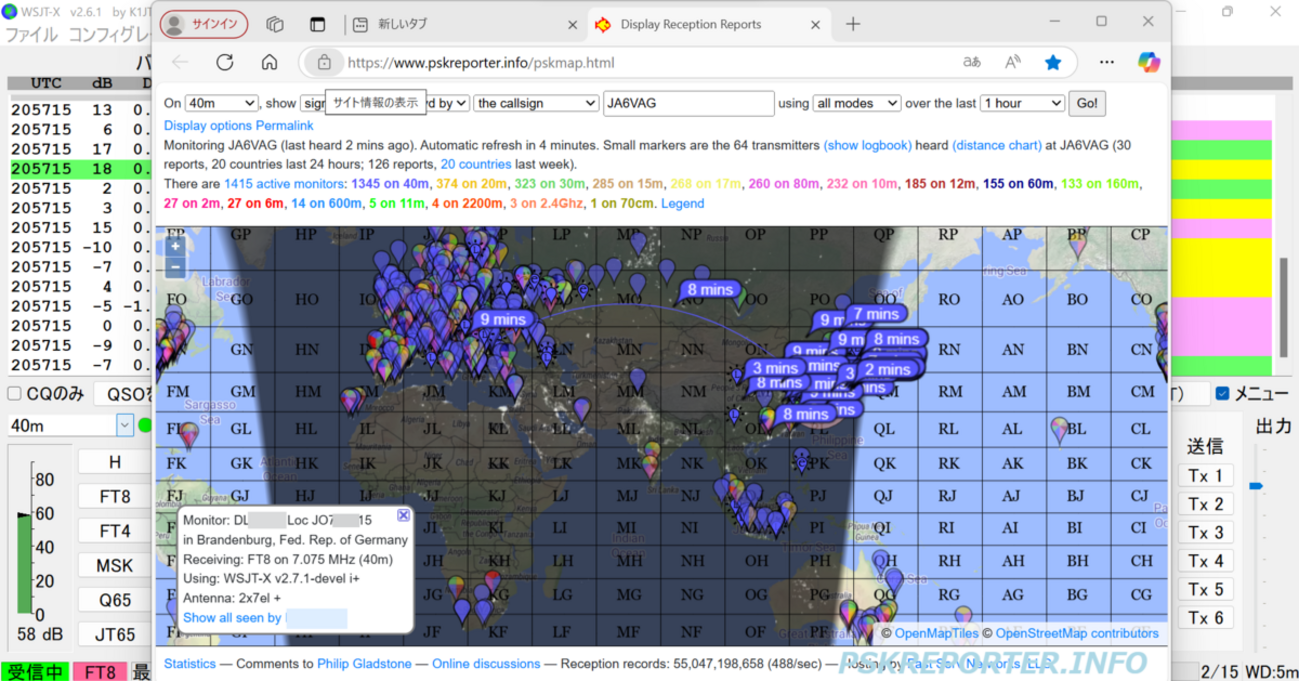Select the FT8 mode button in WSJT-X

tap(115, 496)
